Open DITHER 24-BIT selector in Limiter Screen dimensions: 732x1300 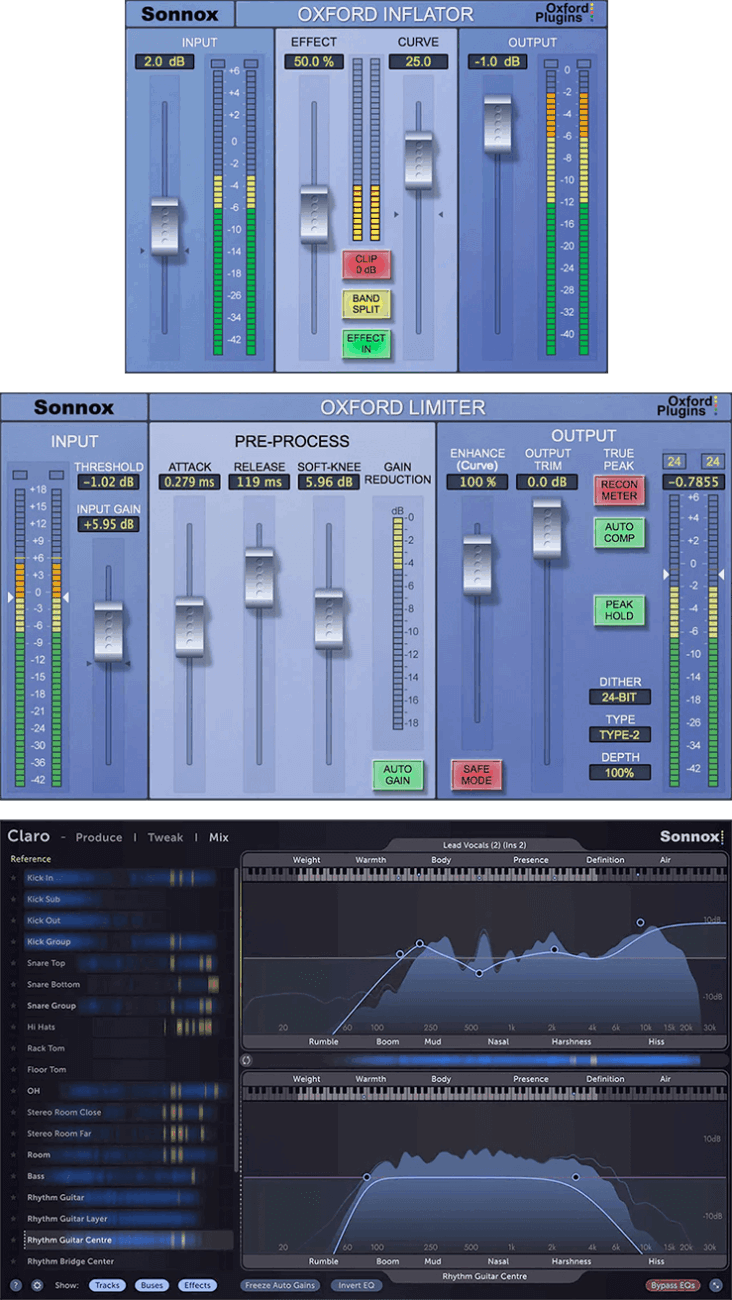(x=619, y=697)
